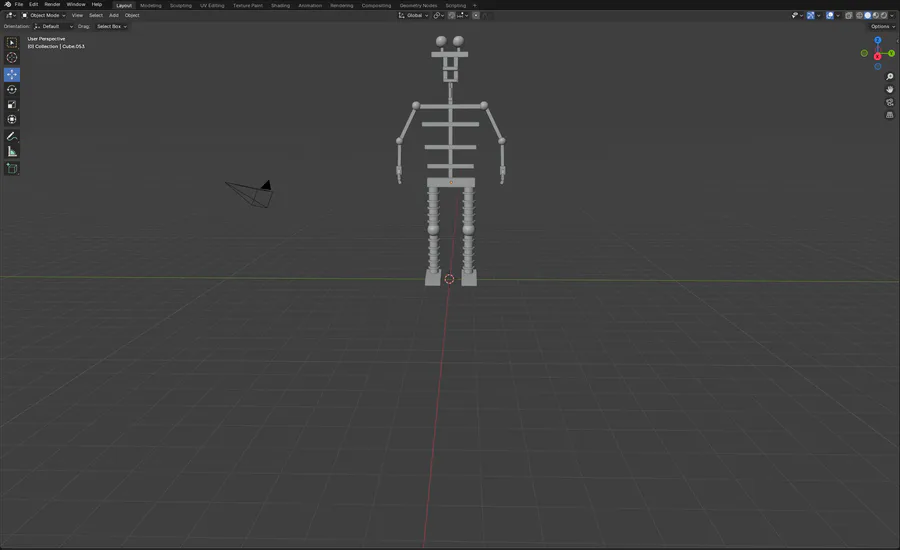Open the Drag Select Box dropdown
The width and height of the screenshot is (900, 550).
(111, 26)
